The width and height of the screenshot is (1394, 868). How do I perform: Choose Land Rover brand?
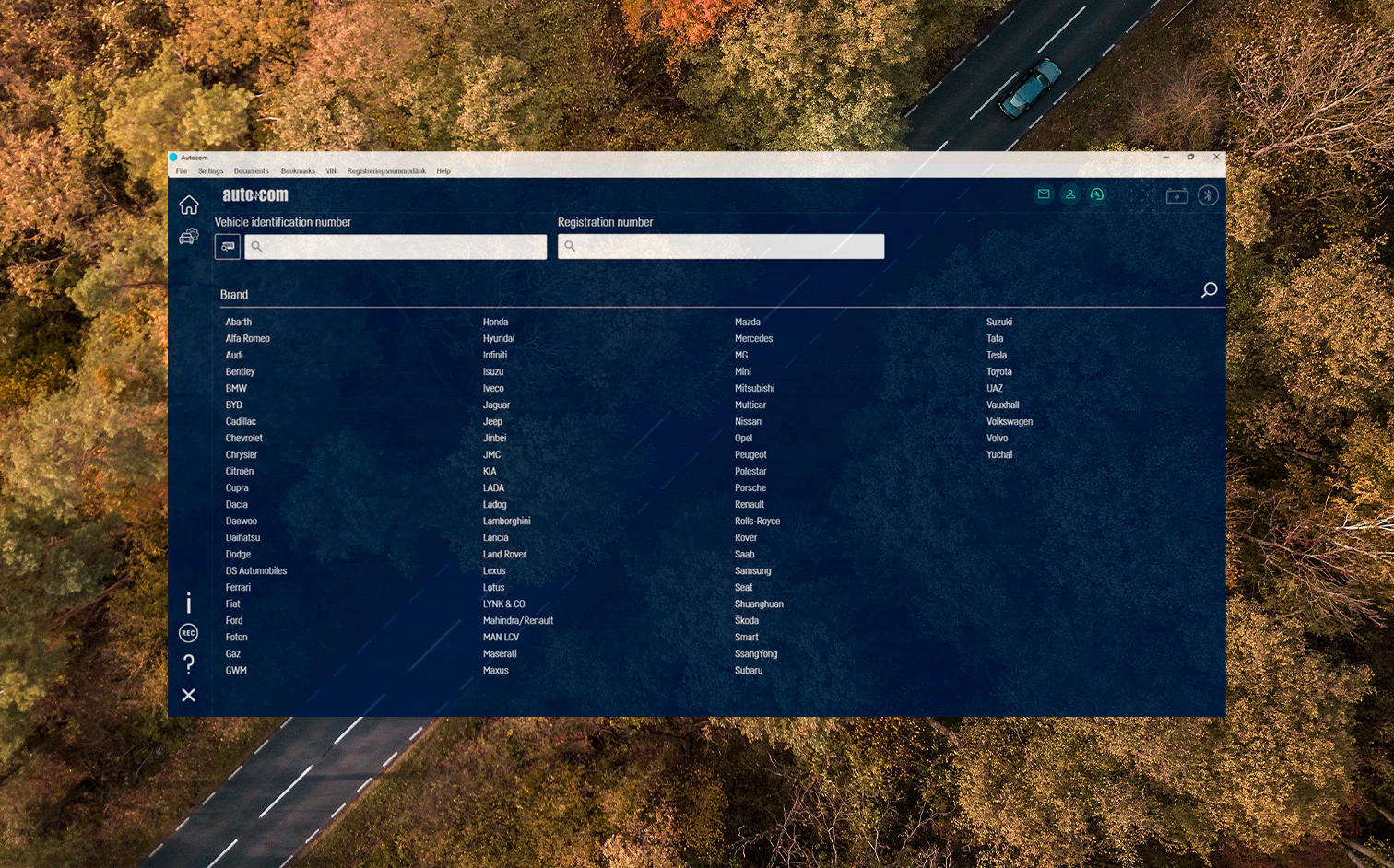click(x=504, y=555)
